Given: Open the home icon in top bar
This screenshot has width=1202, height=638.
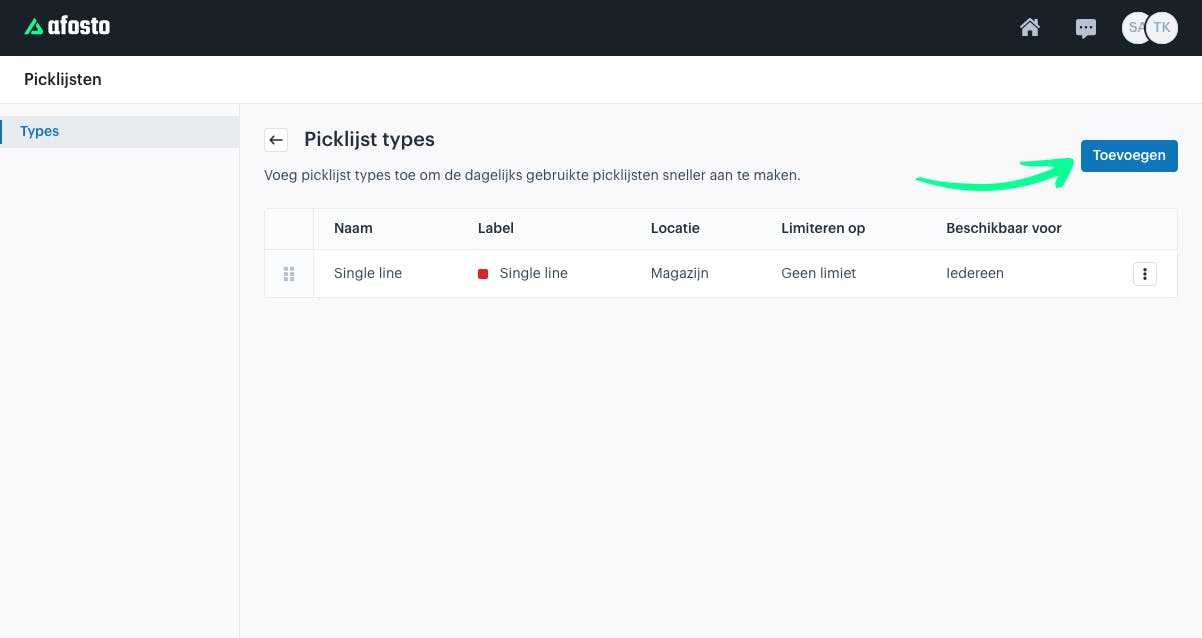Looking at the screenshot, I should [x=1030, y=28].
